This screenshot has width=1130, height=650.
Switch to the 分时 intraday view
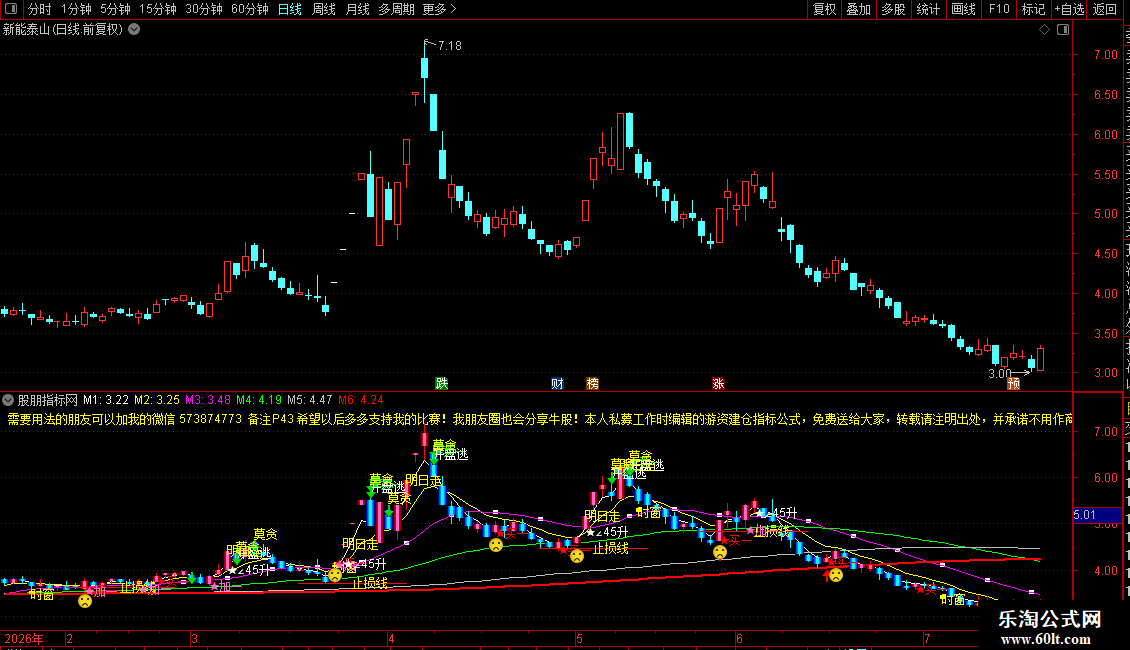(x=40, y=9)
